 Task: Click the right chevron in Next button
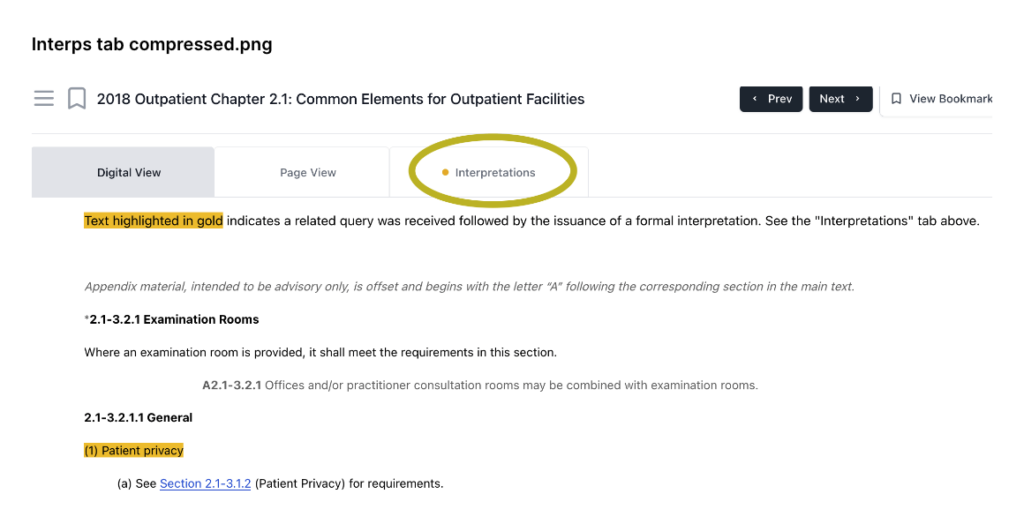pyautogui.click(x=857, y=99)
